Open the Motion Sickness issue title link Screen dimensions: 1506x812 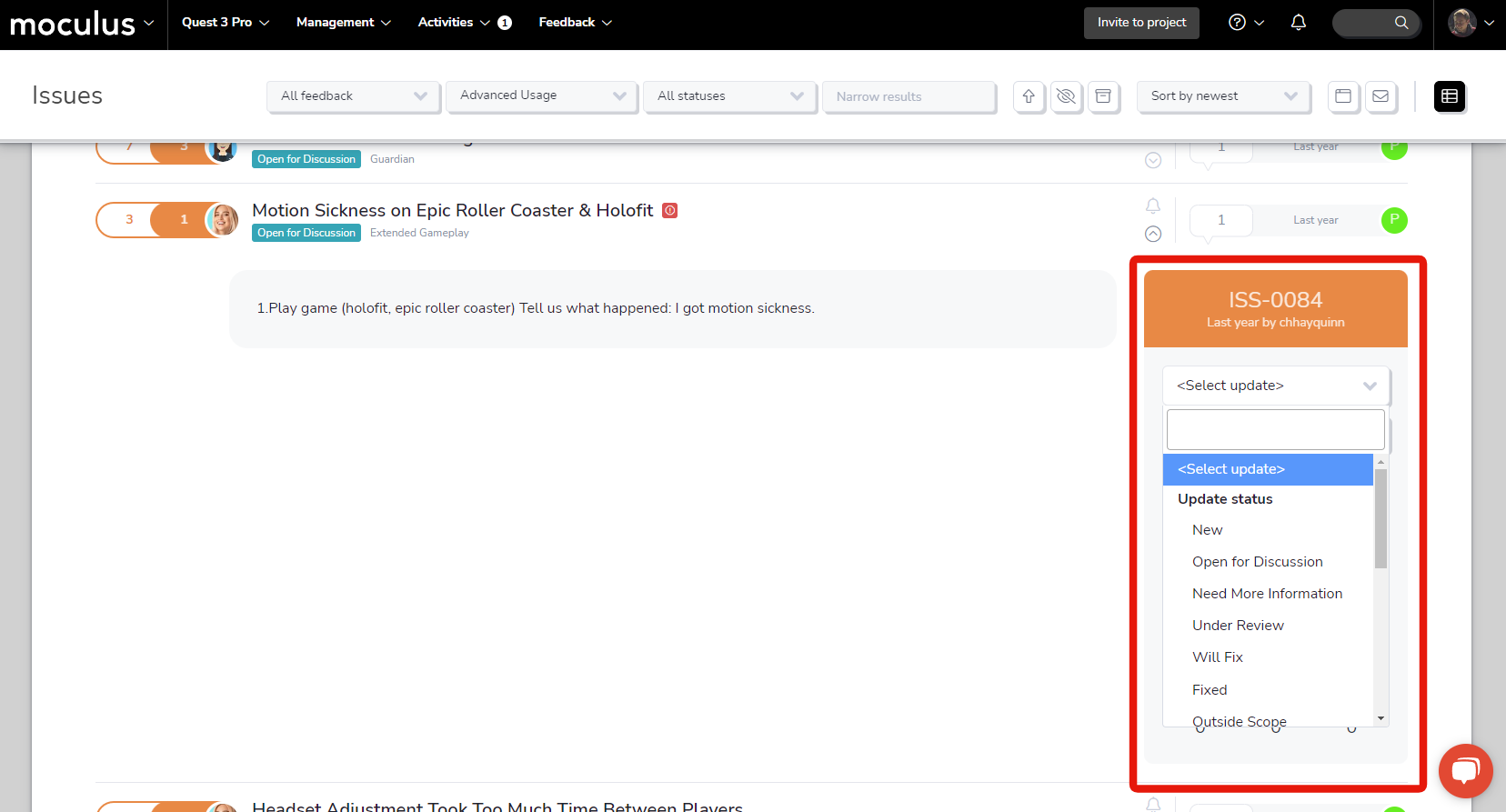pyautogui.click(x=452, y=211)
